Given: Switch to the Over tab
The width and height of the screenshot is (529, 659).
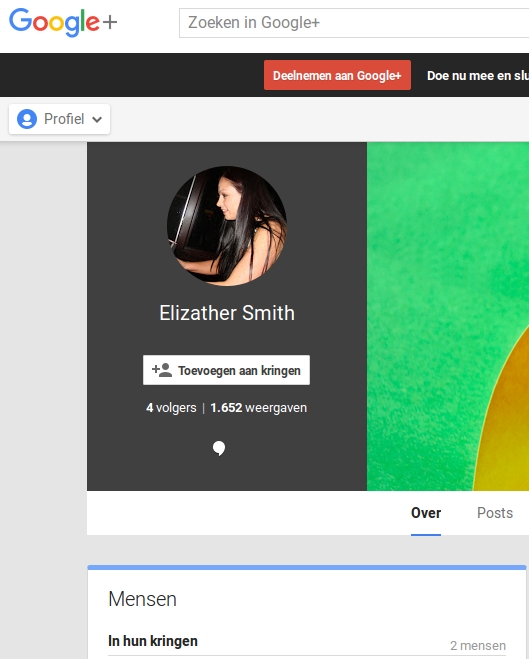Looking at the screenshot, I should [426, 513].
